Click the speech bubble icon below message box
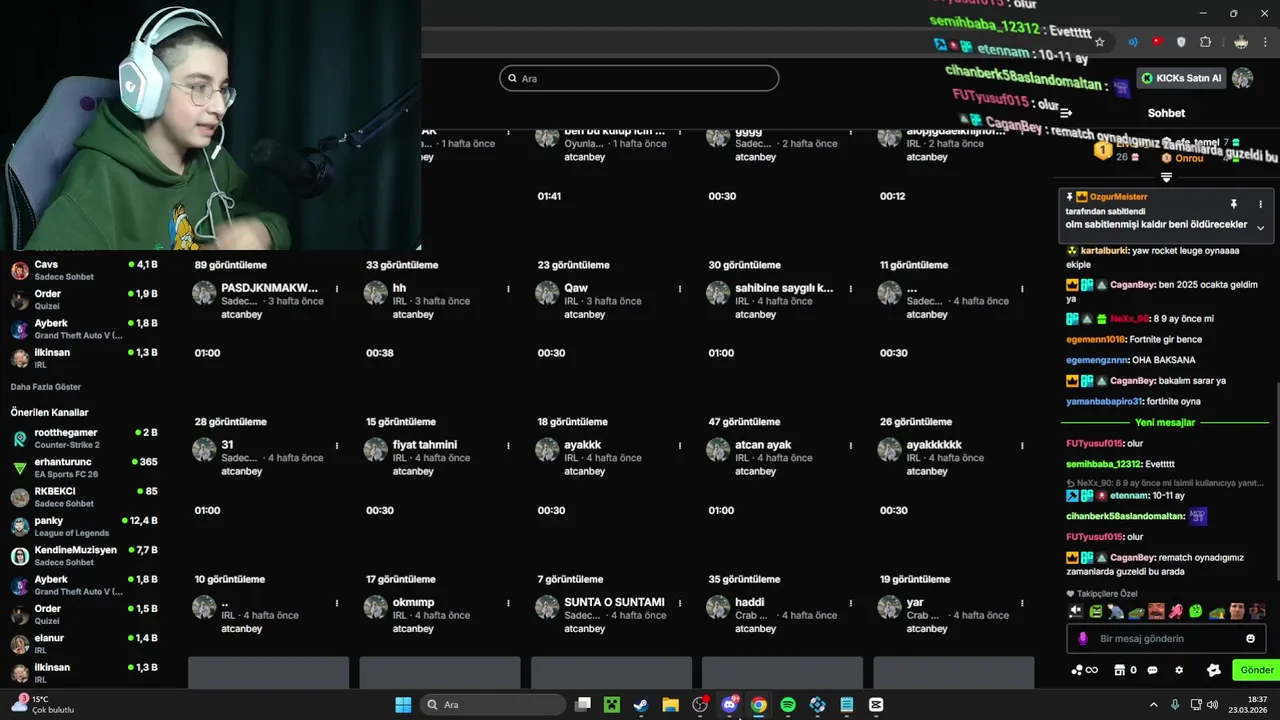Screen dimensions: 1280x720 coord(1152,670)
